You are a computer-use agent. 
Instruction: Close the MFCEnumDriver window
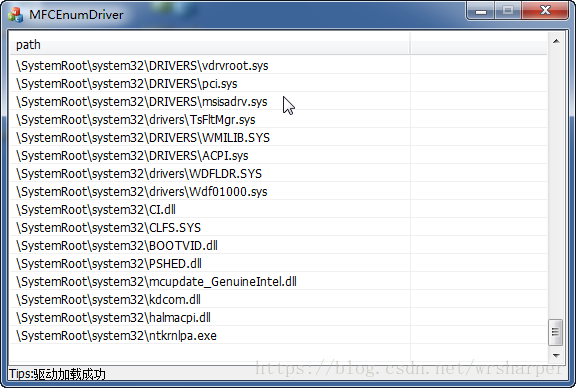point(545,10)
